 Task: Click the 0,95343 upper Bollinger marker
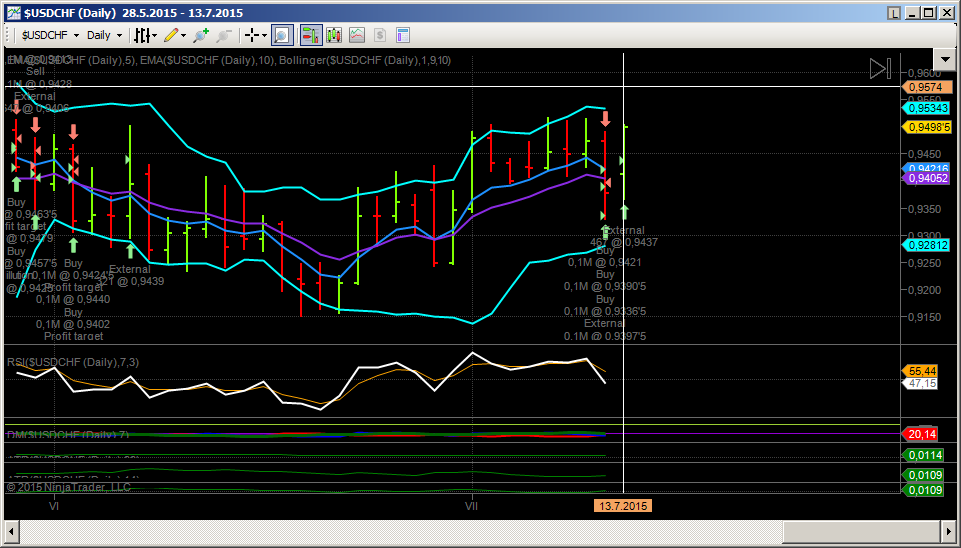tap(927, 108)
